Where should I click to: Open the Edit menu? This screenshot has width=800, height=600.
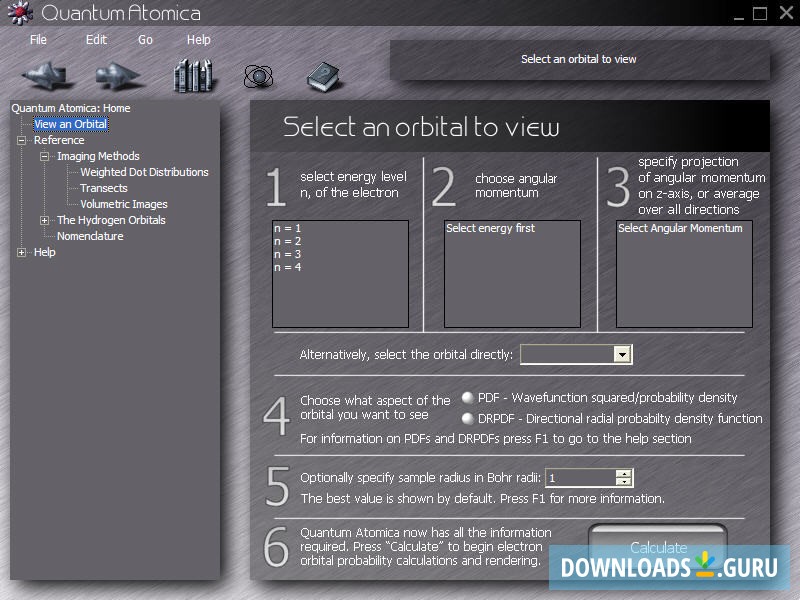coord(96,39)
